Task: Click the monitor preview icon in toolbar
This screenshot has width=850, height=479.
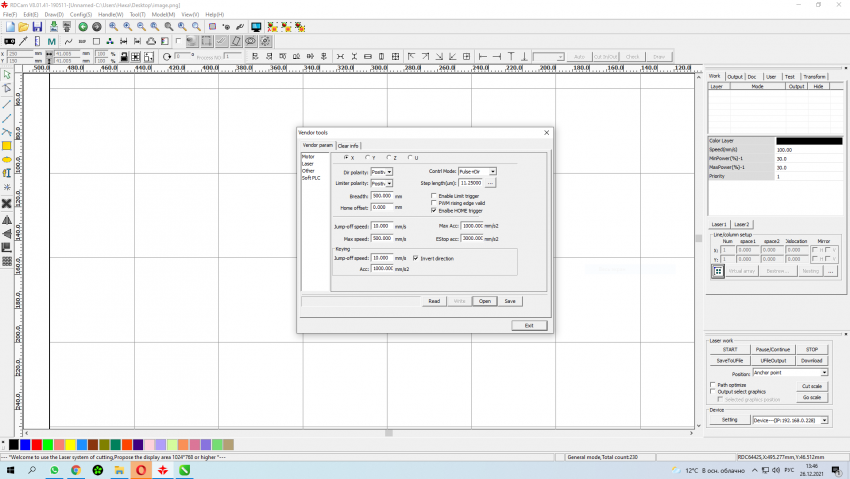Action: [256, 26]
